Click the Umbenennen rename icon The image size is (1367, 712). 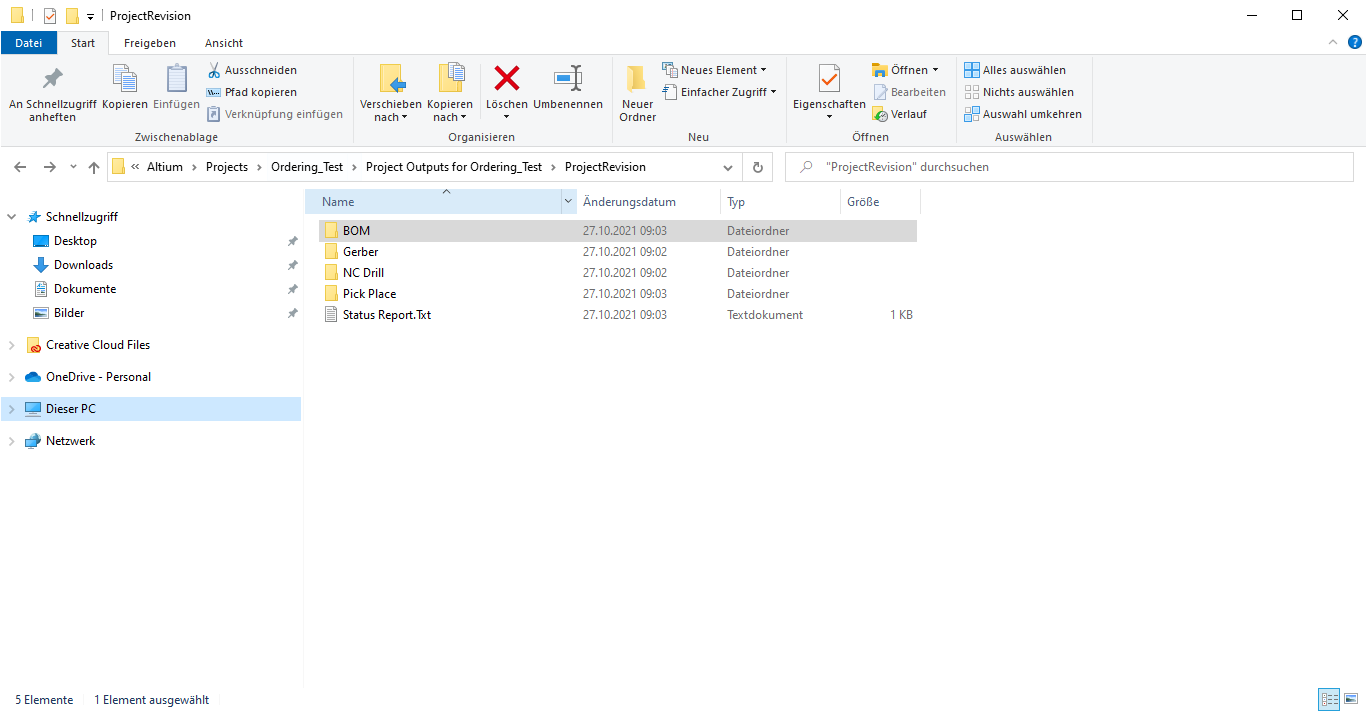tap(568, 78)
